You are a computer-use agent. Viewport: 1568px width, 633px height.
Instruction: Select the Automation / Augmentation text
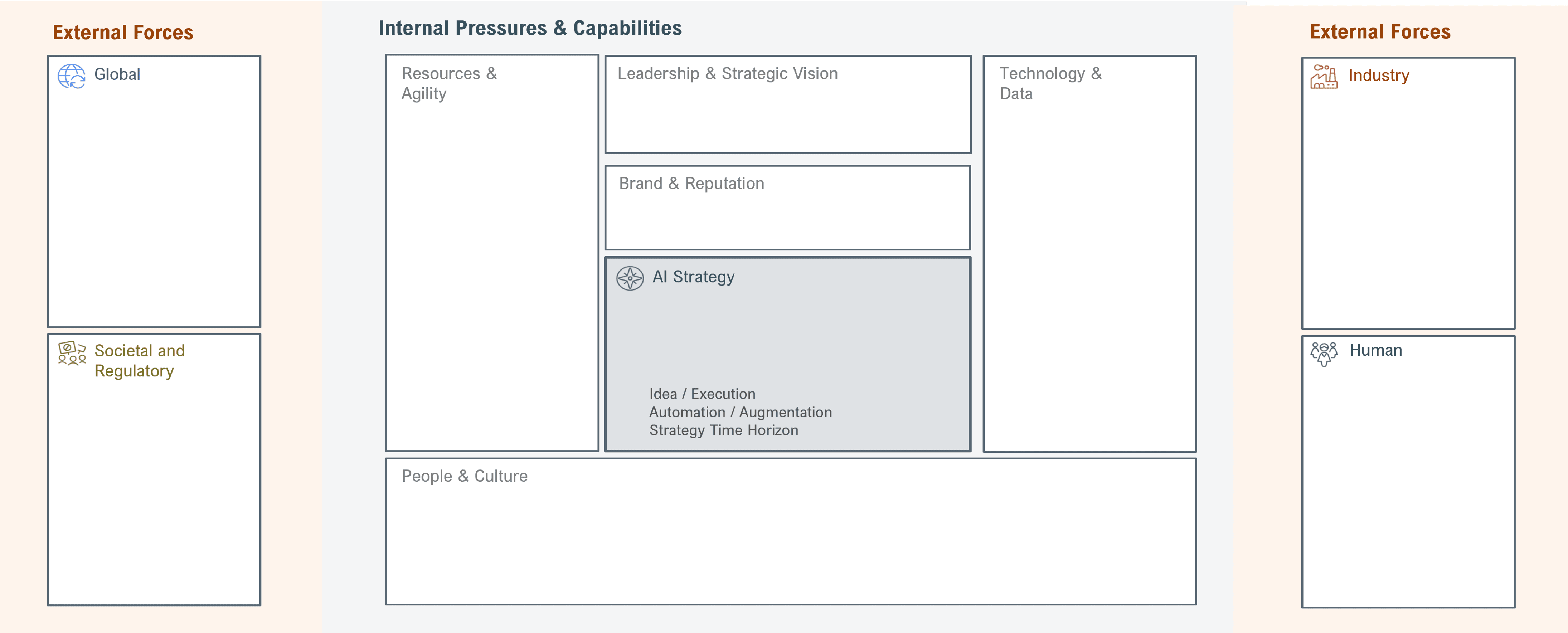(740, 412)
